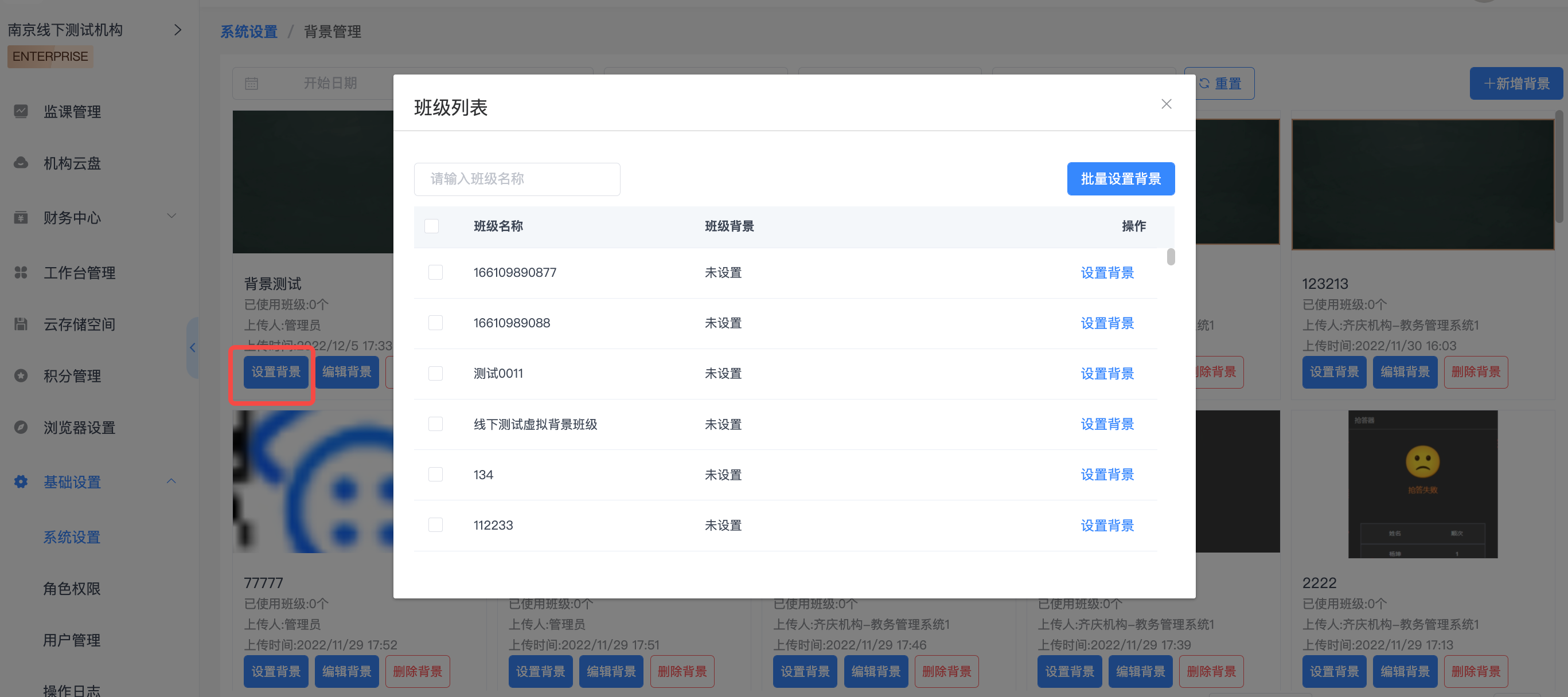Open the 2222 background thumbnail
The height and width of the screenshot is (697, 1568).
pyautogui.click(x=1422, y=484)
